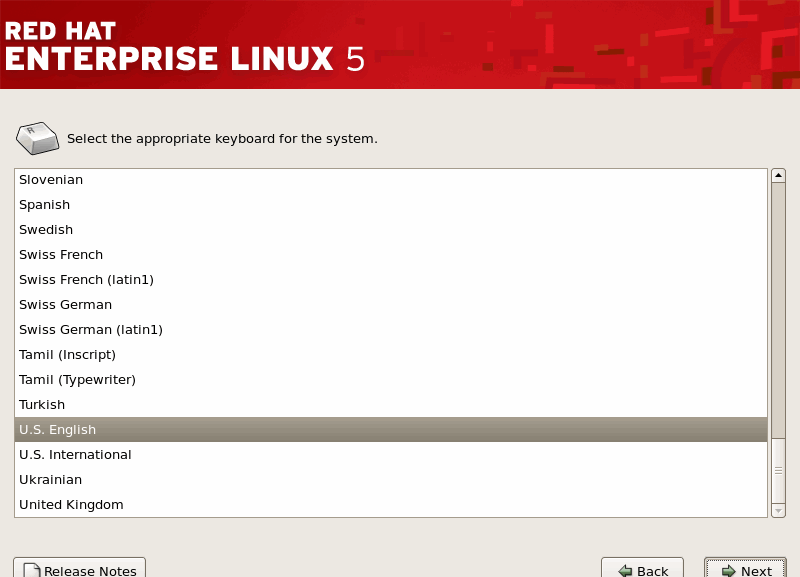Screen dimensions: 800x577
Task: Select Swiss German (latin1) entry
Action: tap(90, 330)
